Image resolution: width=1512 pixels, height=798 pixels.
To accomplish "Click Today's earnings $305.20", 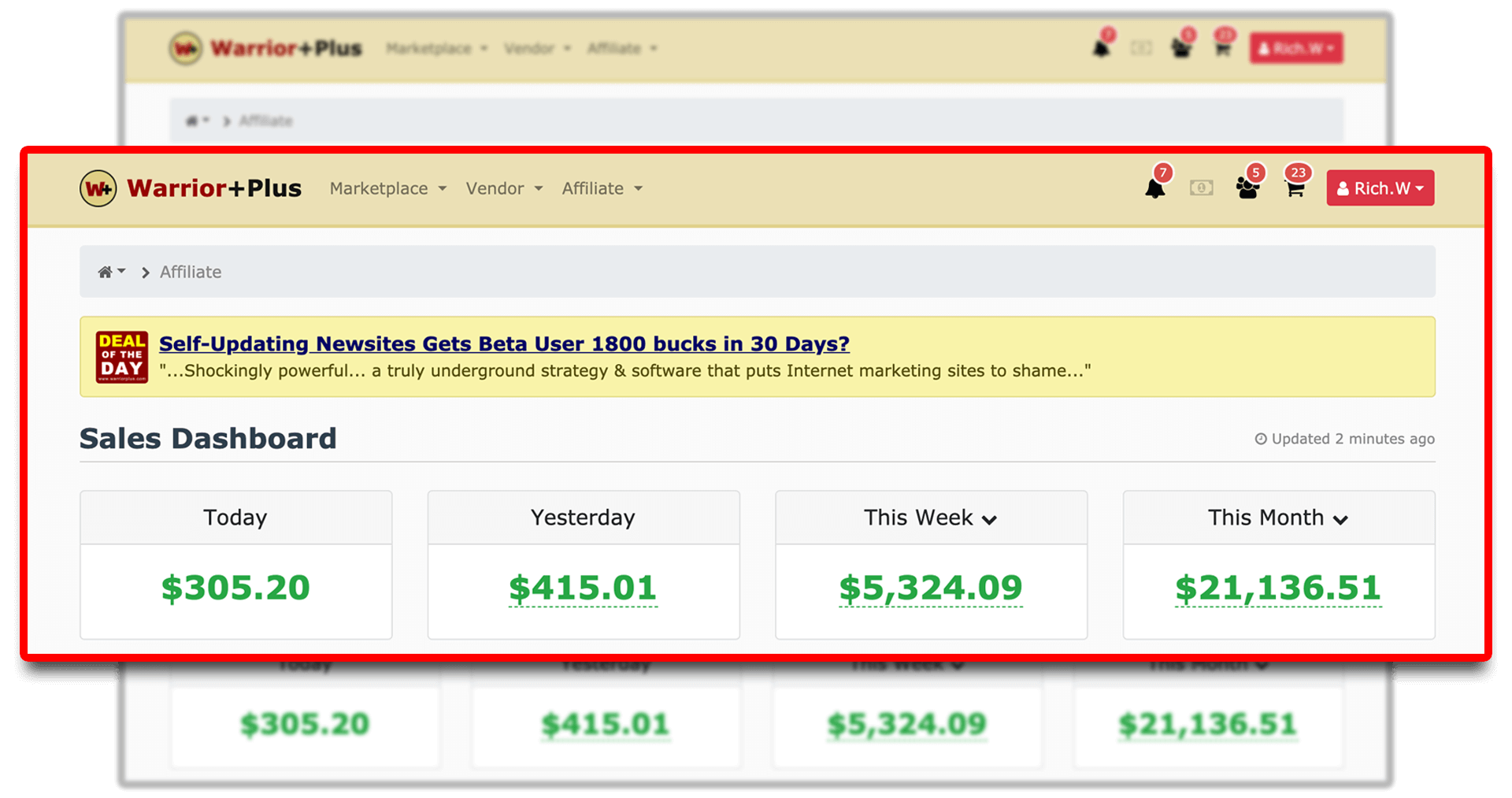I will click(x=235, y=588).
